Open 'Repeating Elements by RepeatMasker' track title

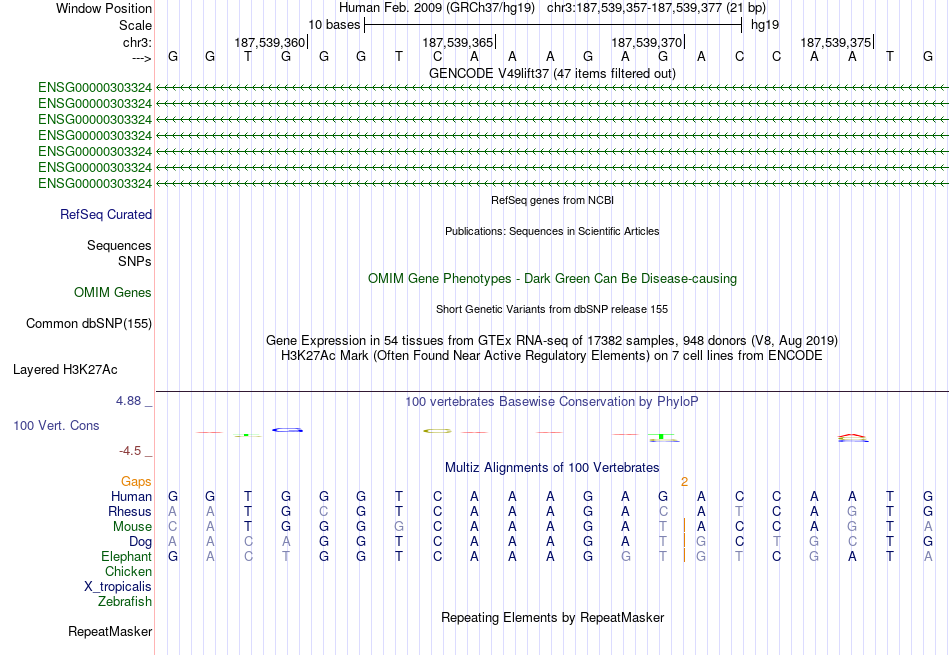point(552,617)
